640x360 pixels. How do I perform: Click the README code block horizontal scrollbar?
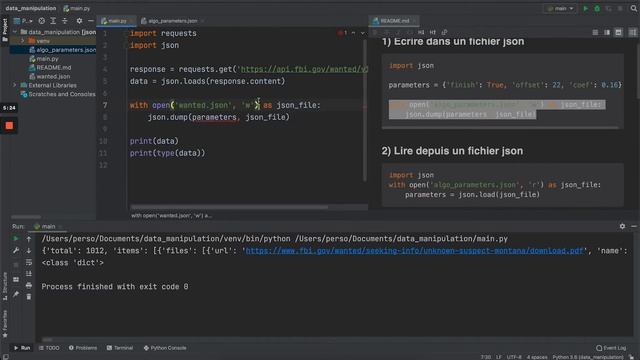pyautogui.click(x=500, y=128)
